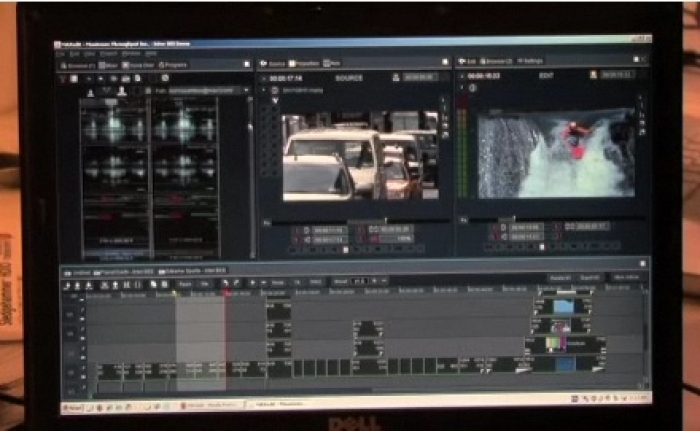The height and width of the screenshot is (431, 700).
Task: Click the Windows Start button
Action: pyautogui.click(x=71, y=407)
